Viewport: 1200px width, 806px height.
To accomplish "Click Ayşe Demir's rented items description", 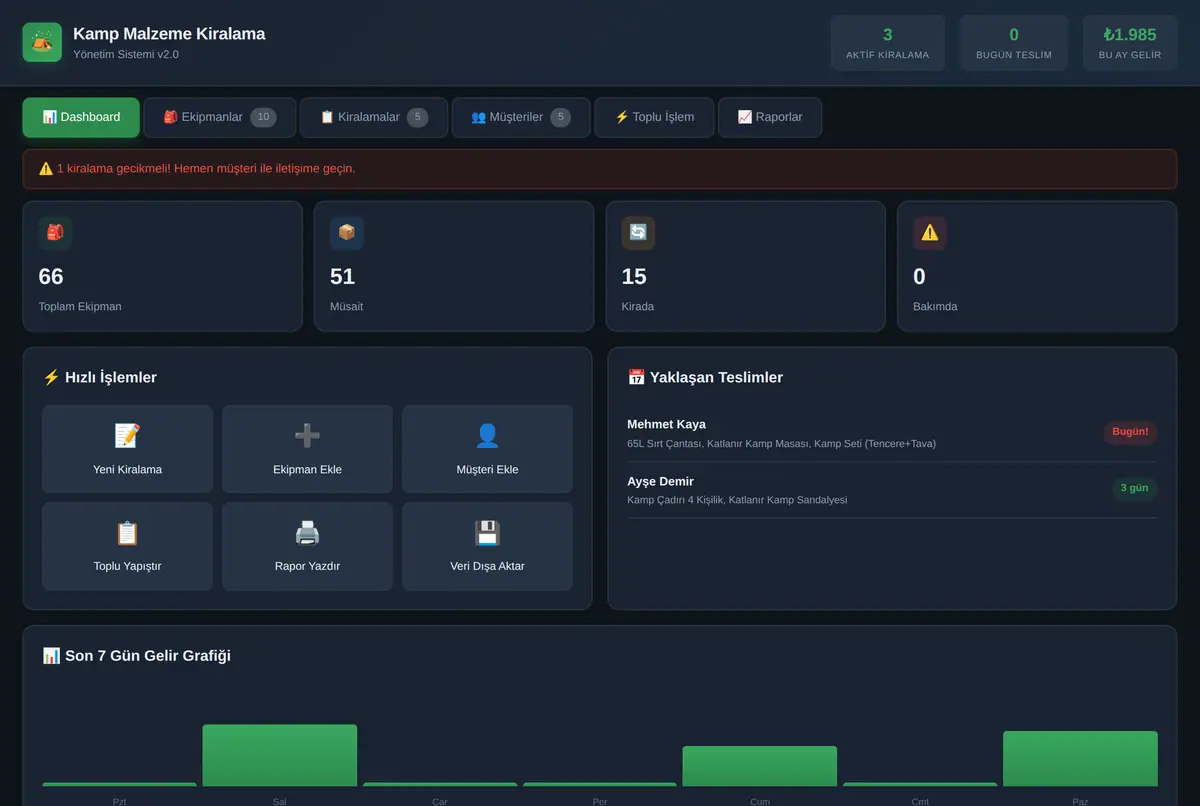I will coord(737,500).
